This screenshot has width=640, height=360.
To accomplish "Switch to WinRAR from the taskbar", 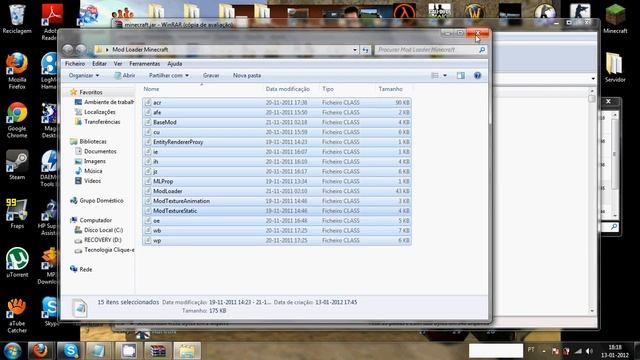I will 157,351.
